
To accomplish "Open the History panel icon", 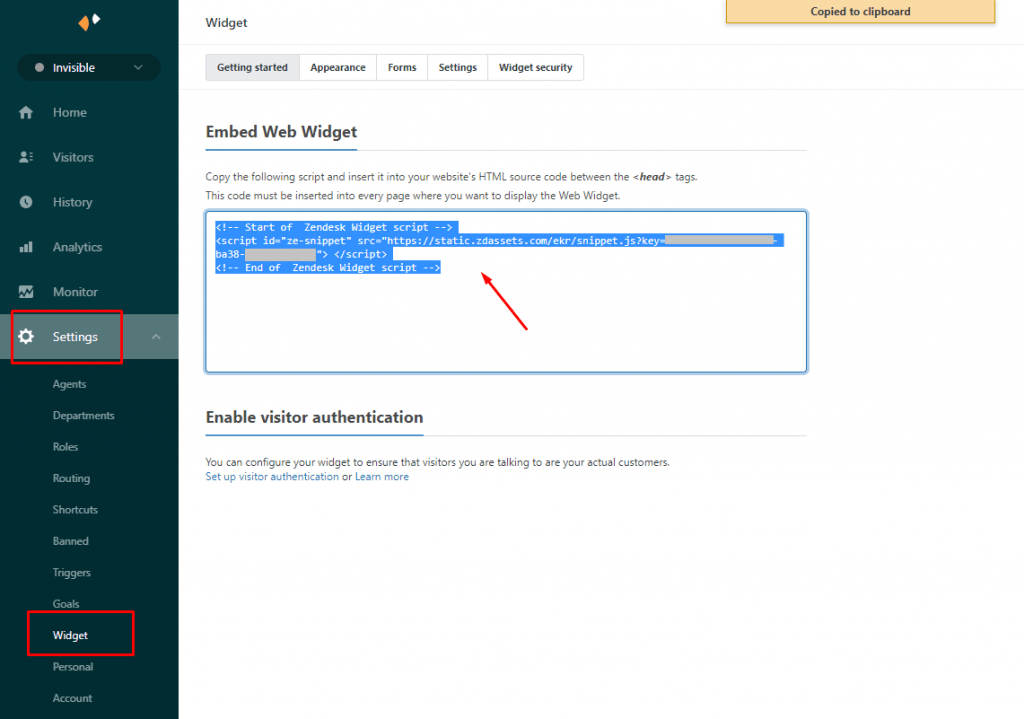I will (26, 202).
